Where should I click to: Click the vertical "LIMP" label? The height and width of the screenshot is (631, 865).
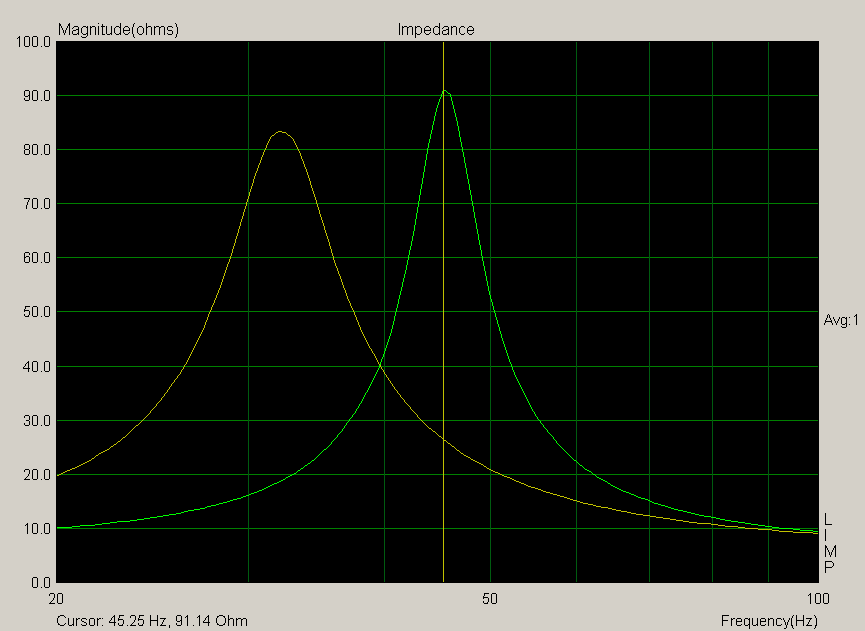829,543
